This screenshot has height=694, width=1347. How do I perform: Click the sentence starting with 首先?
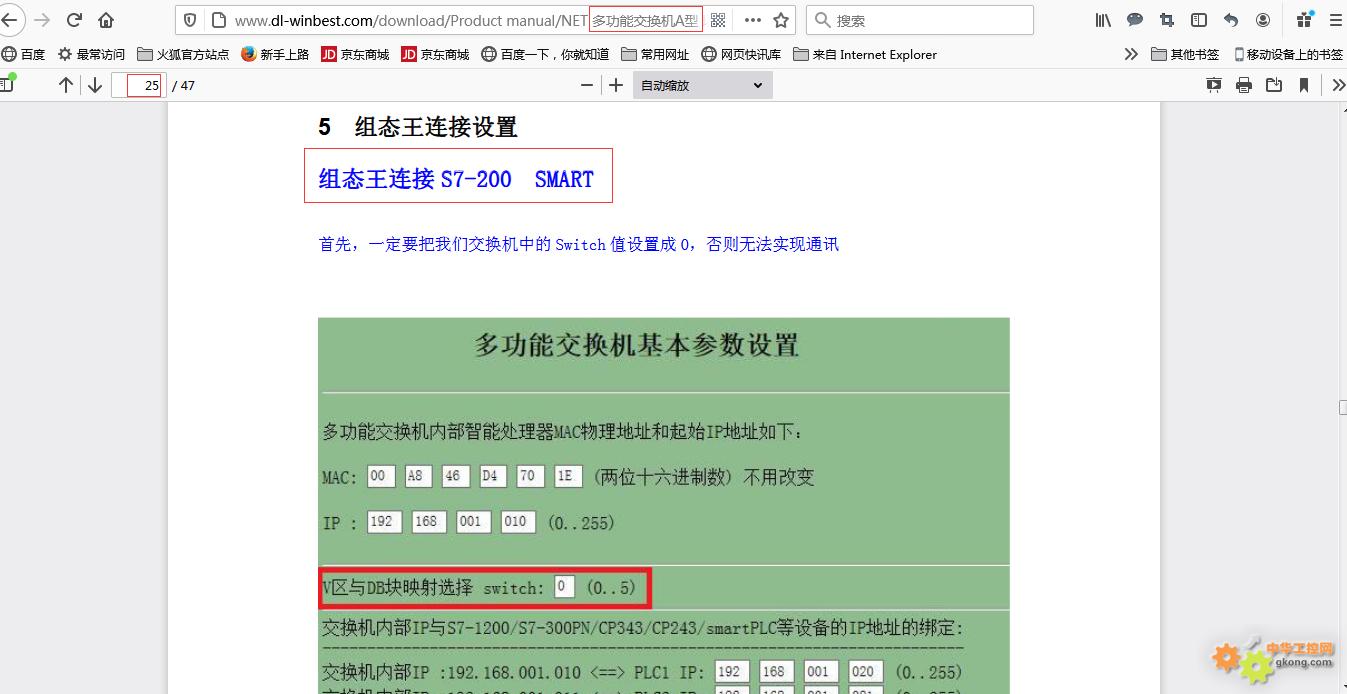click(579, 244)
